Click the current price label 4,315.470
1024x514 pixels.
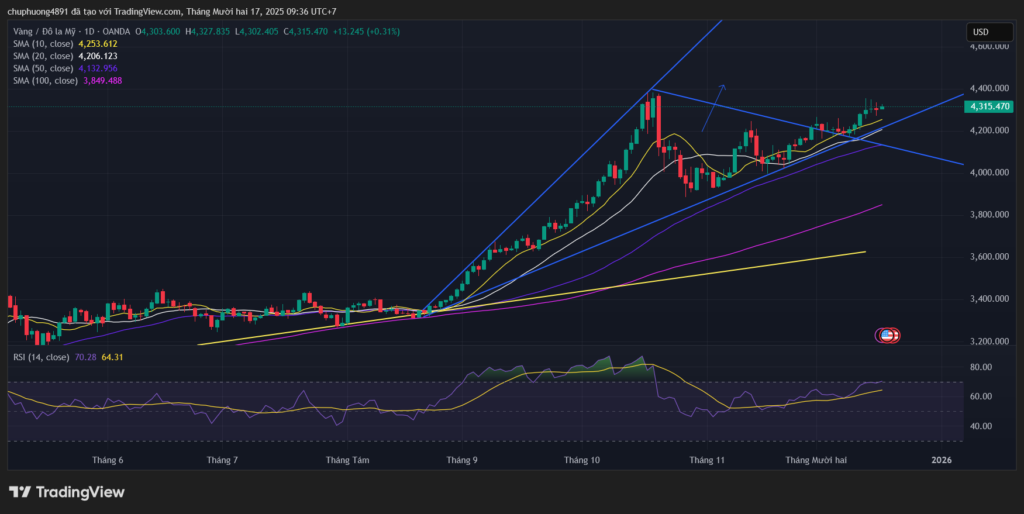(x=988, y=106)
